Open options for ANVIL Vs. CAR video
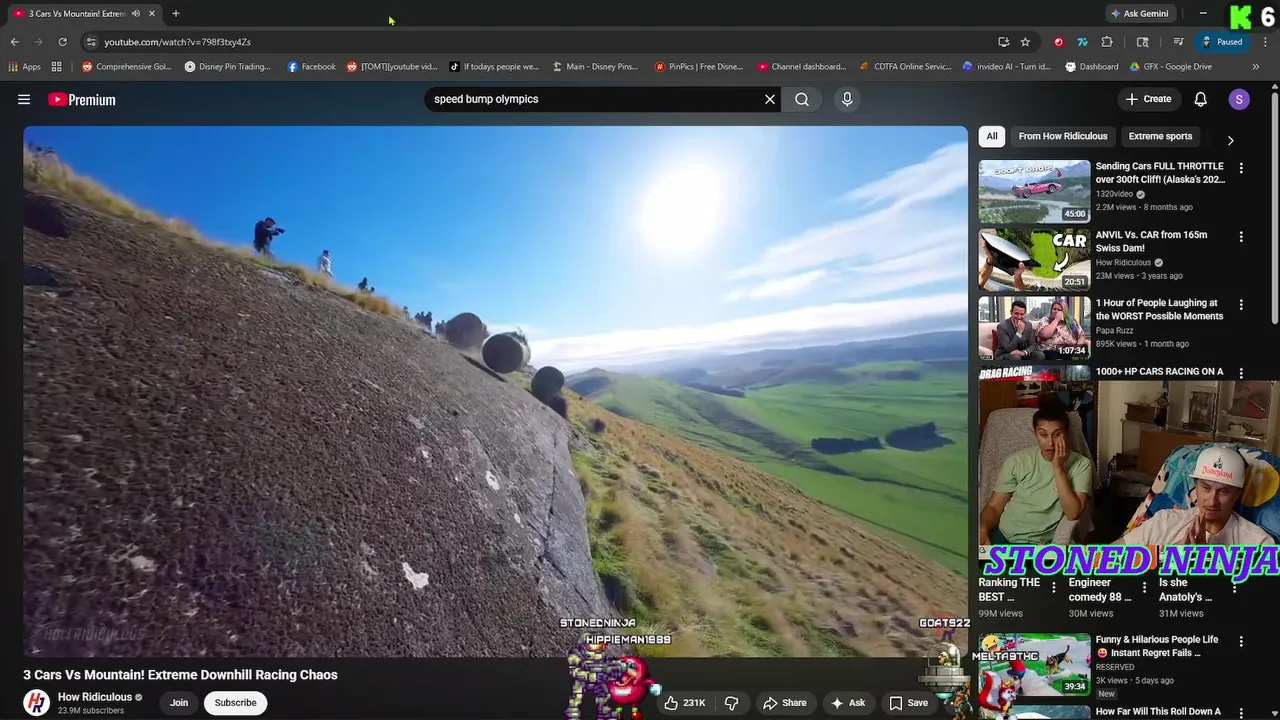 (x=1241, y=237)
